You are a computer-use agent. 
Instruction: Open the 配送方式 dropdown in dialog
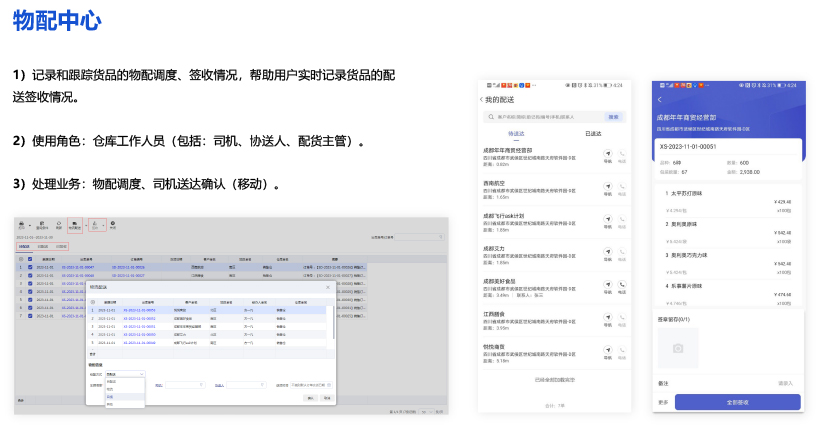click(125, 374)
